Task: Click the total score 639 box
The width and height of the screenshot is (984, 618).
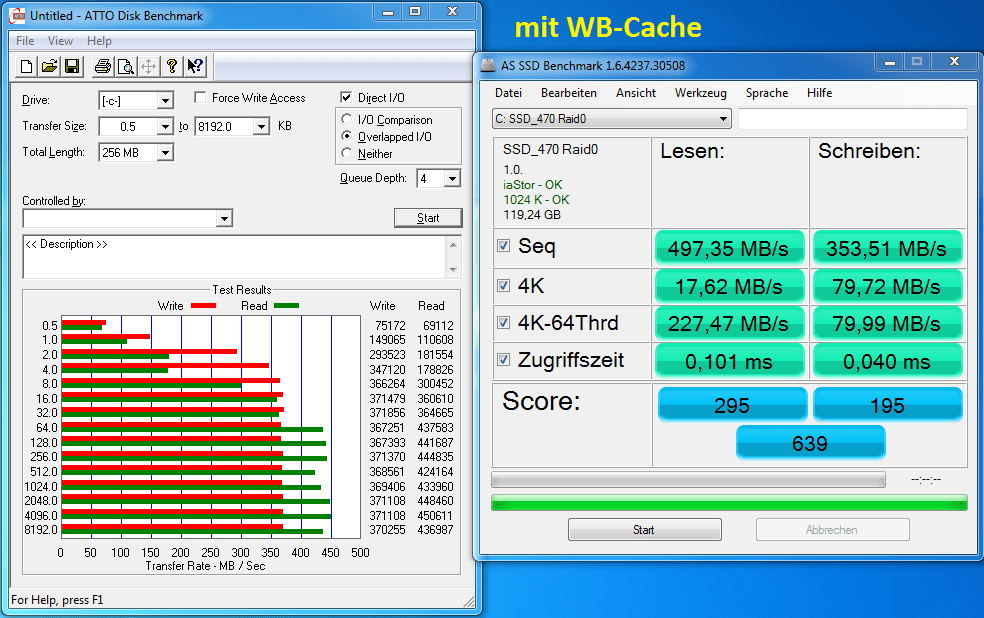Action: click(810, 443)
